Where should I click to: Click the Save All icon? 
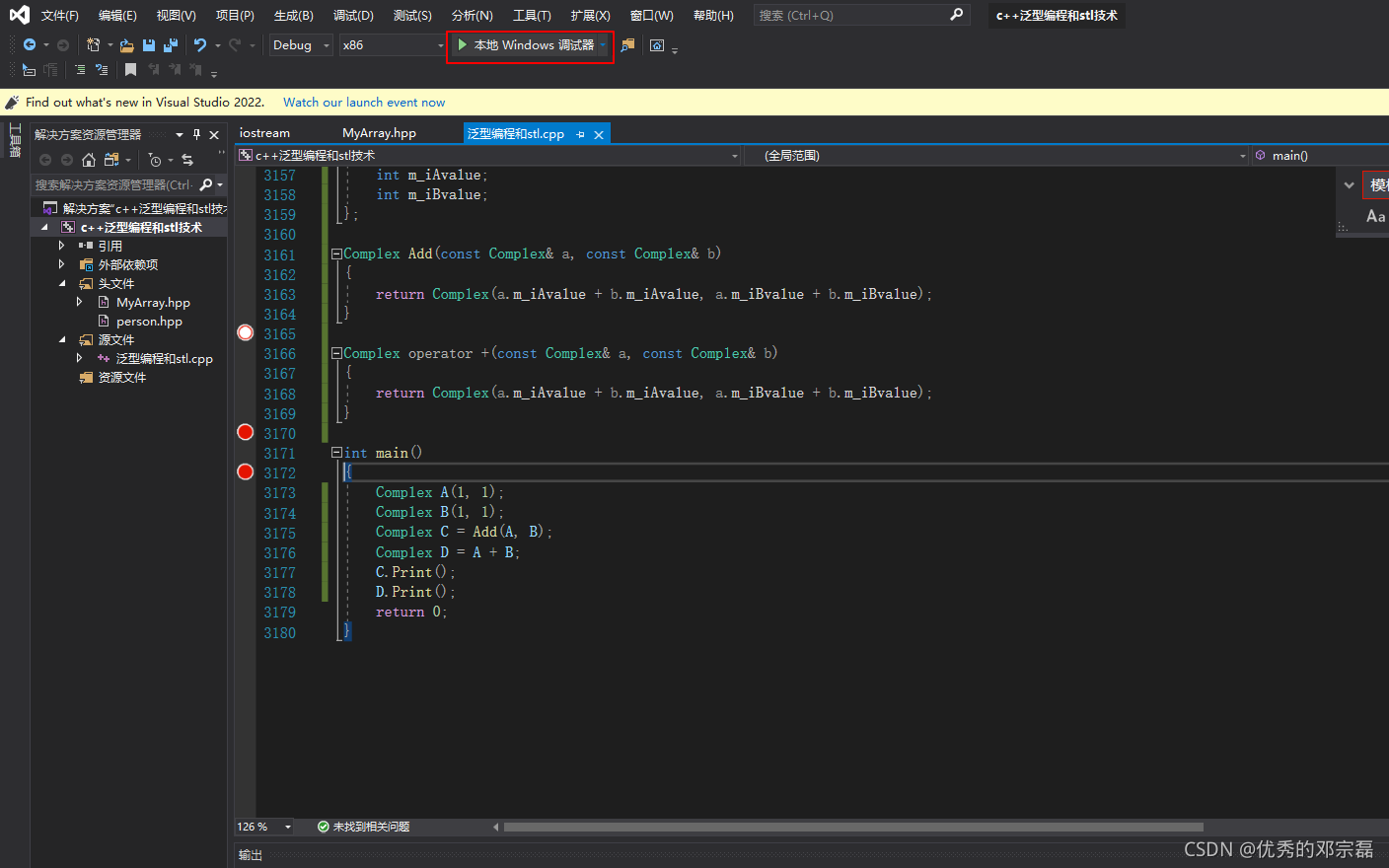[x=171, y=44]
